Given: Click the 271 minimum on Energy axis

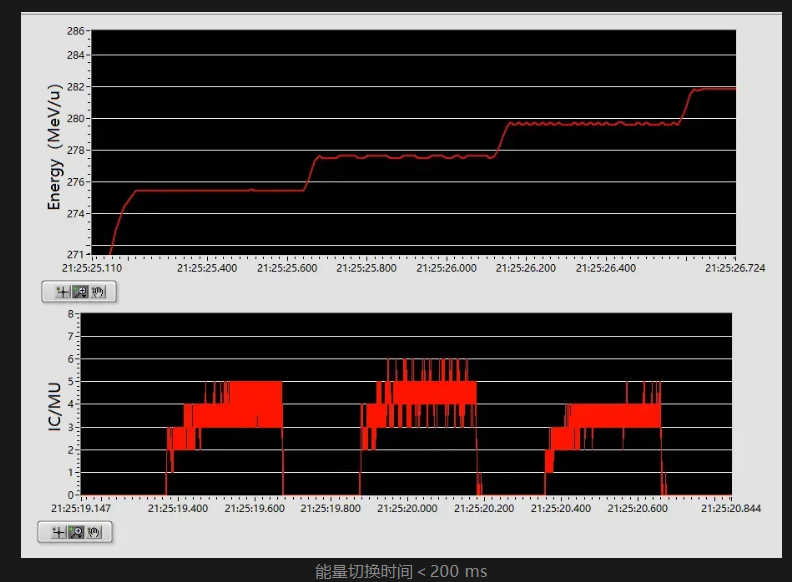Looking at the screenshot, I should [76, 254].
